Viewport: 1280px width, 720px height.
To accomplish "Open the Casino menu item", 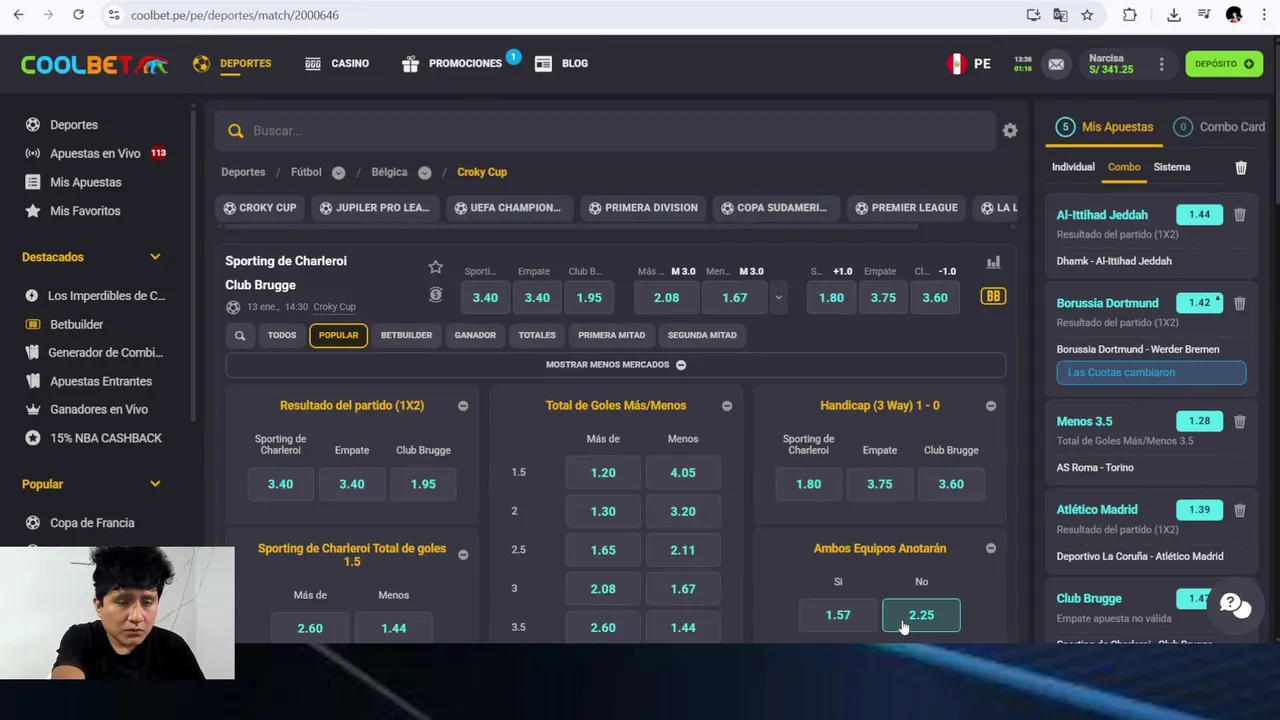I will (337, 64).
